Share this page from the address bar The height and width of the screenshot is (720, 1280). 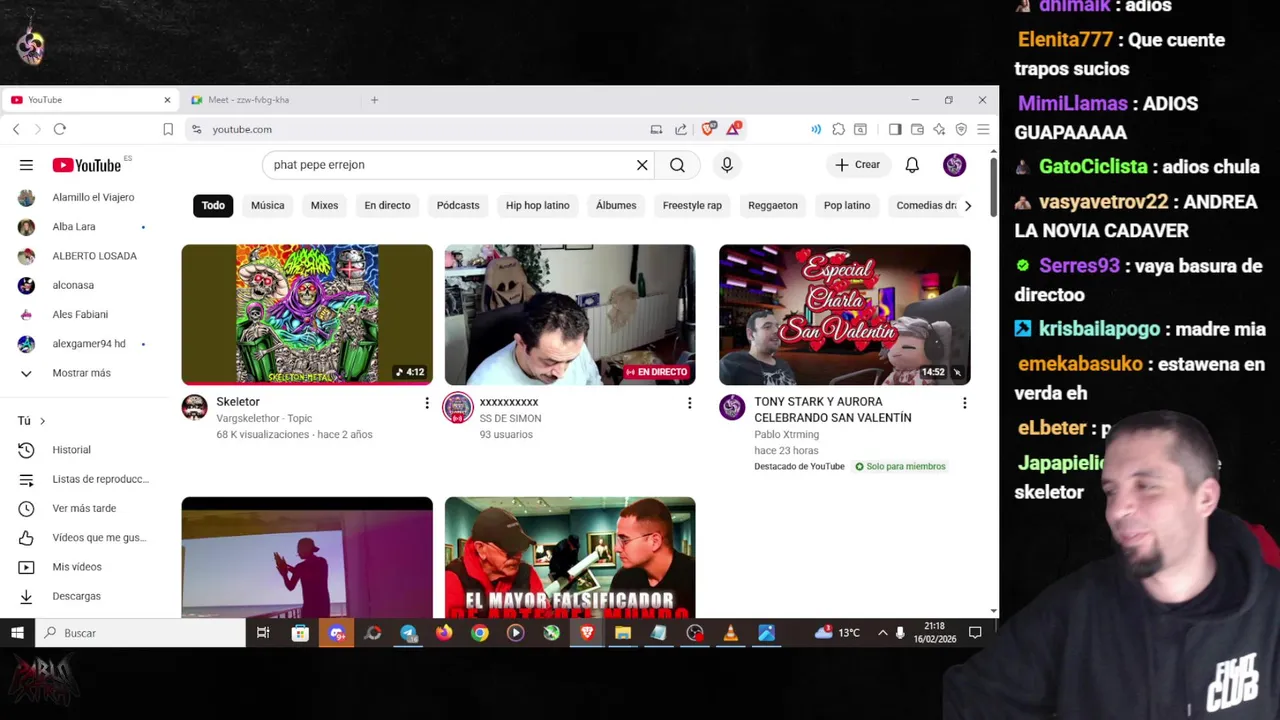point(681,129)
